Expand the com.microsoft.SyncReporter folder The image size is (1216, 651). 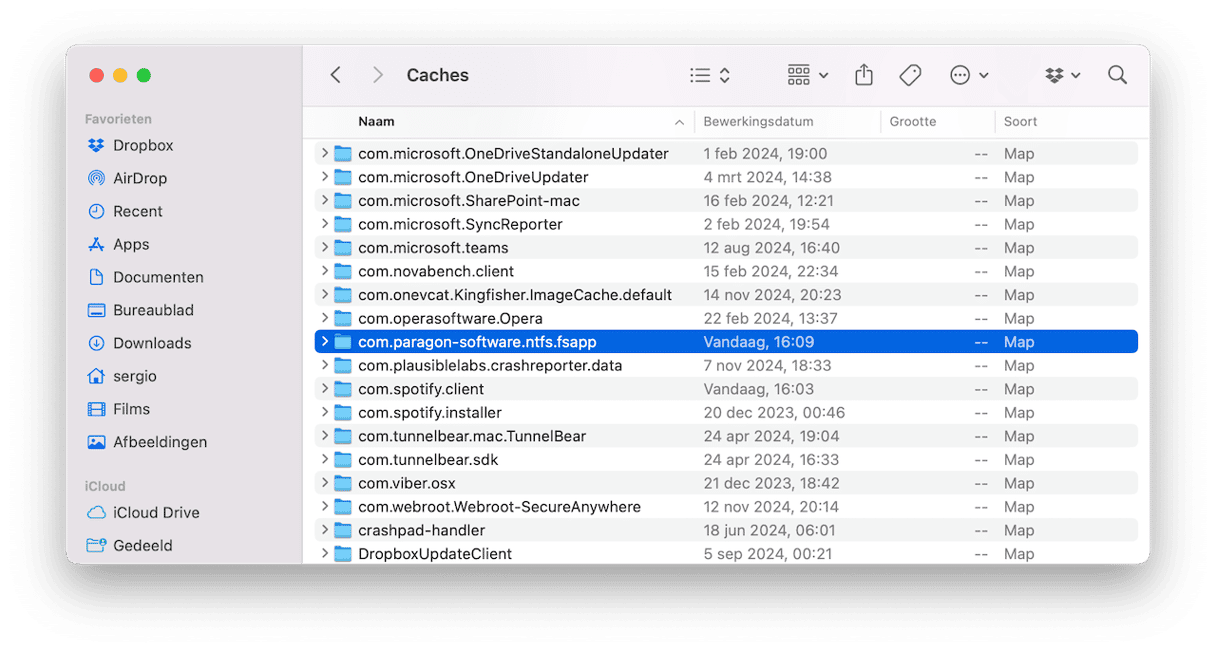coord(324,224)
